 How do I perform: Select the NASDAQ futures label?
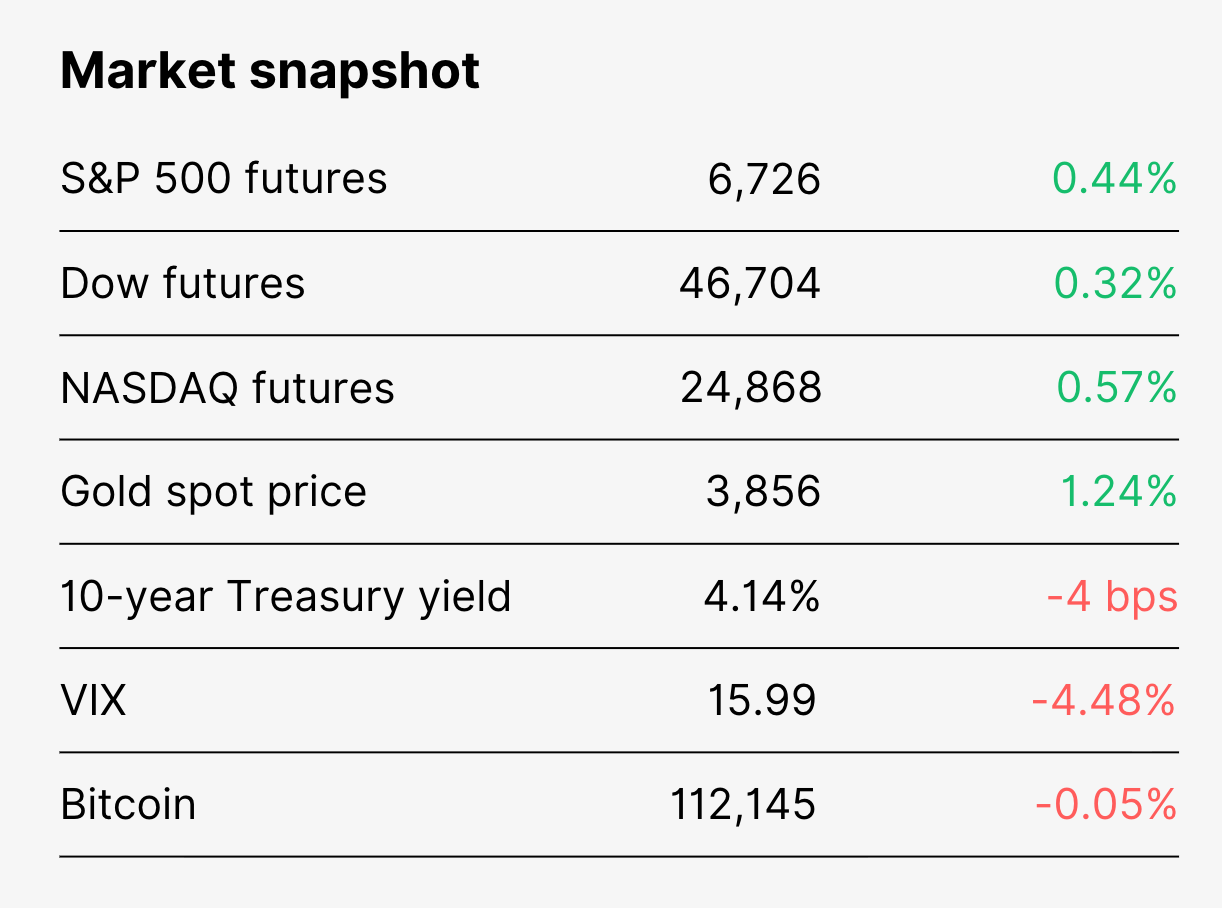click(228, 388)
